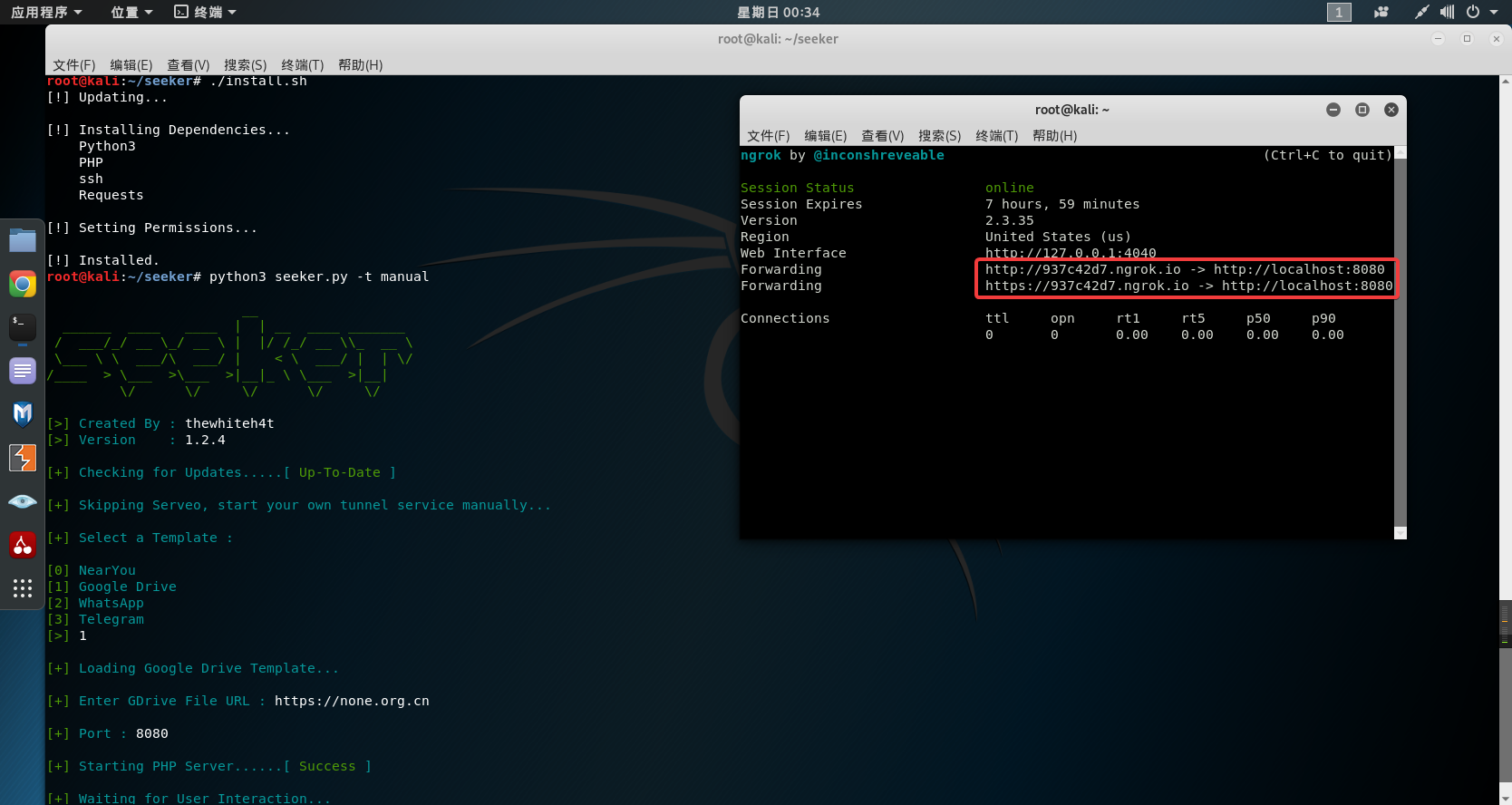Expand the 应用程序 applications menu
This screenshot has width=1512, height=805.
click(46, 12)
